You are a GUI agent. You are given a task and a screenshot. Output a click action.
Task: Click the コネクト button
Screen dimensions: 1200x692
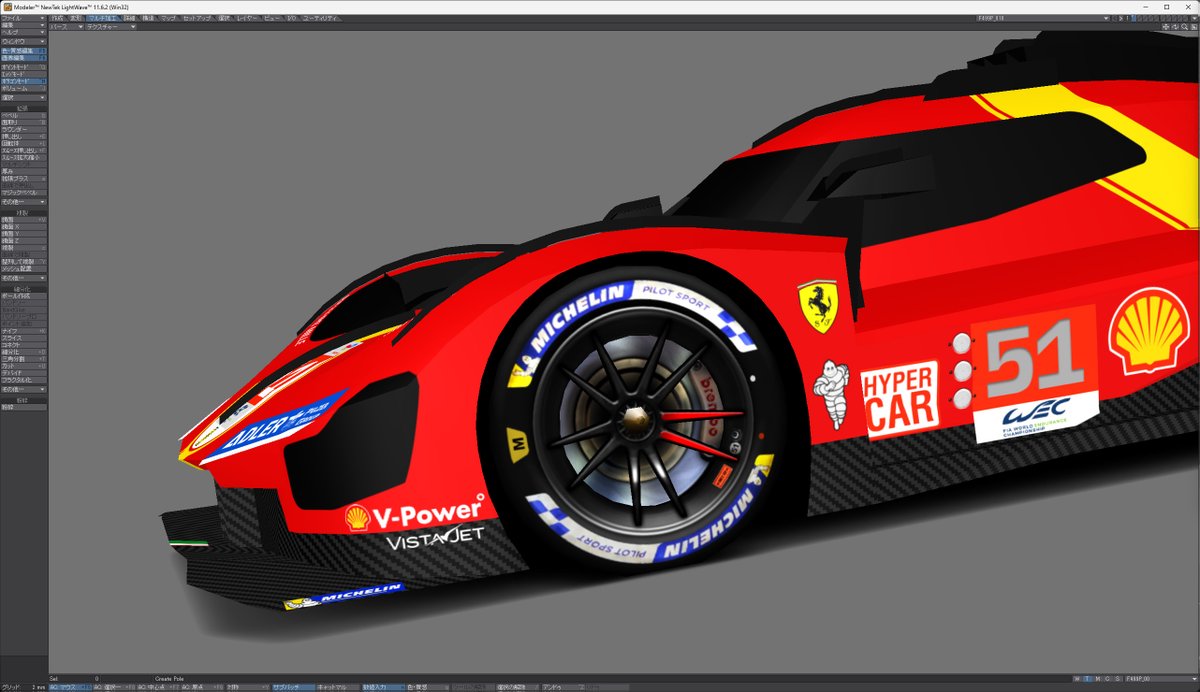click(x=24, y=345)
